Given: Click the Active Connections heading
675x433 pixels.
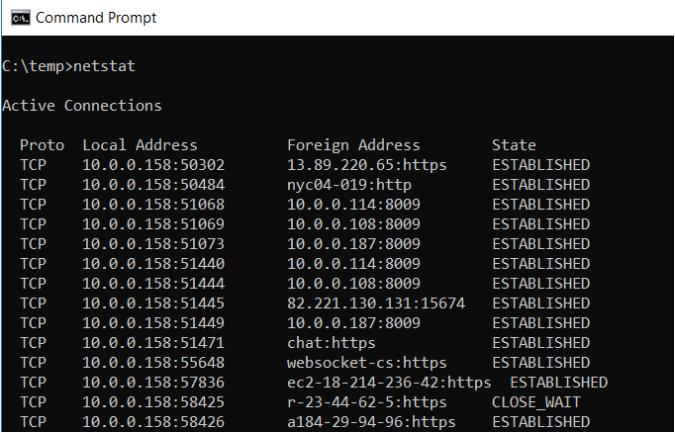Looking at the screenshot, I should (82, 105).
